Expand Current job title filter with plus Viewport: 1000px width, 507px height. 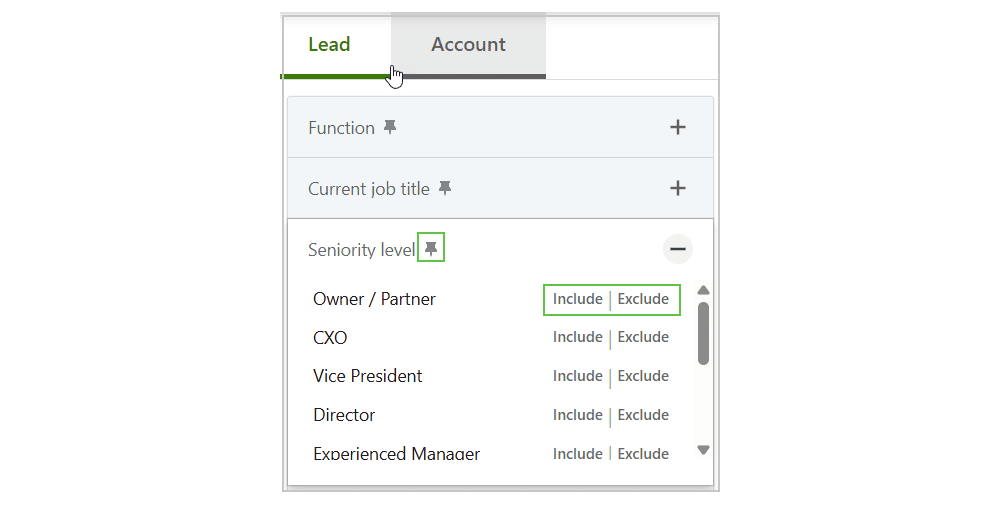point(677,188)
